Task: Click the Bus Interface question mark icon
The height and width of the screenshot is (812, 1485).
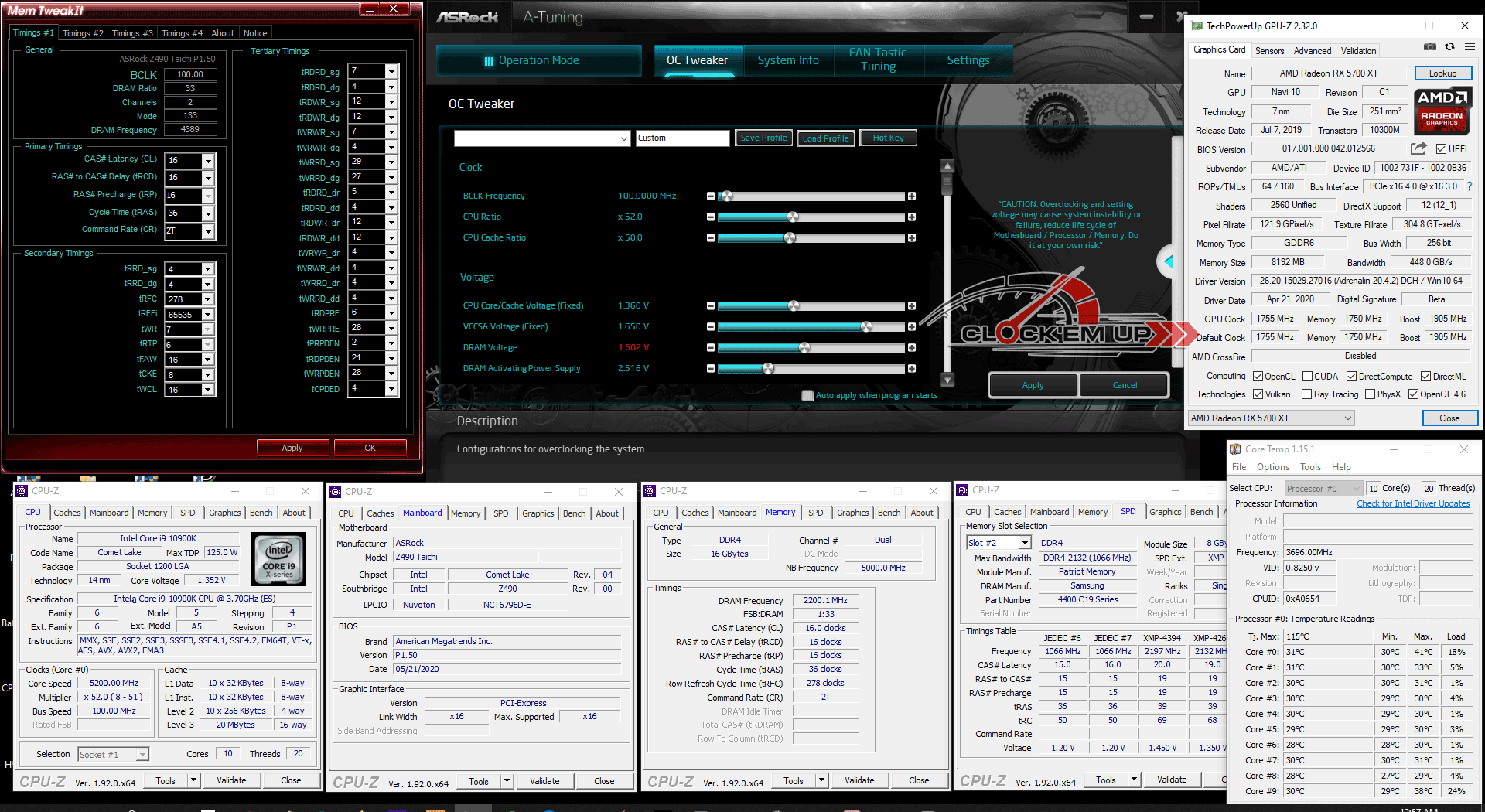Action: coord(1469,186)
